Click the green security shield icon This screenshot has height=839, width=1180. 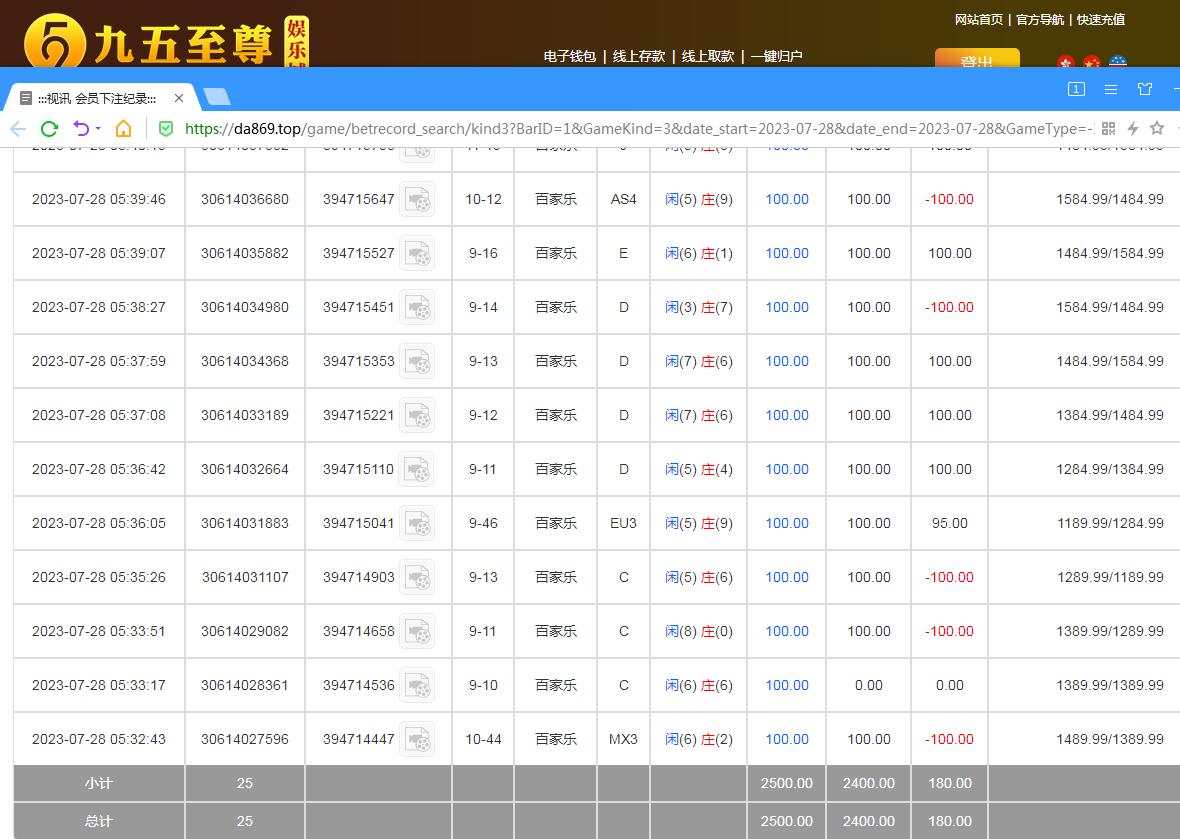pyautogui.click(x=166, y=129)
